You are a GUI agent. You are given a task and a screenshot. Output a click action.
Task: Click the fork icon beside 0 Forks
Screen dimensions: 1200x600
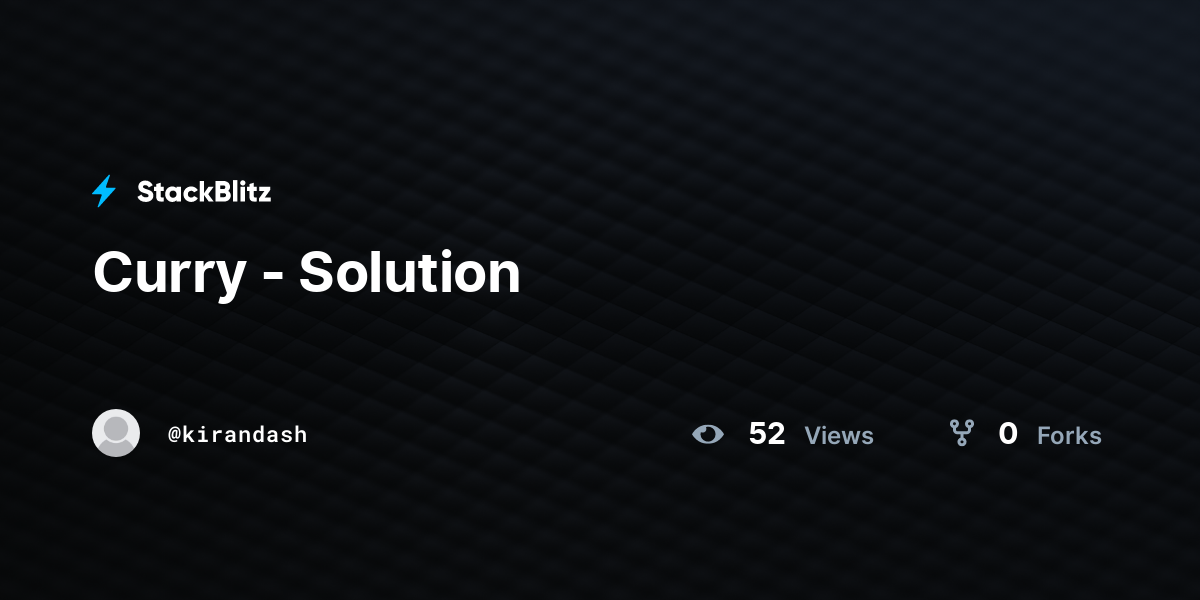[962, 433]
